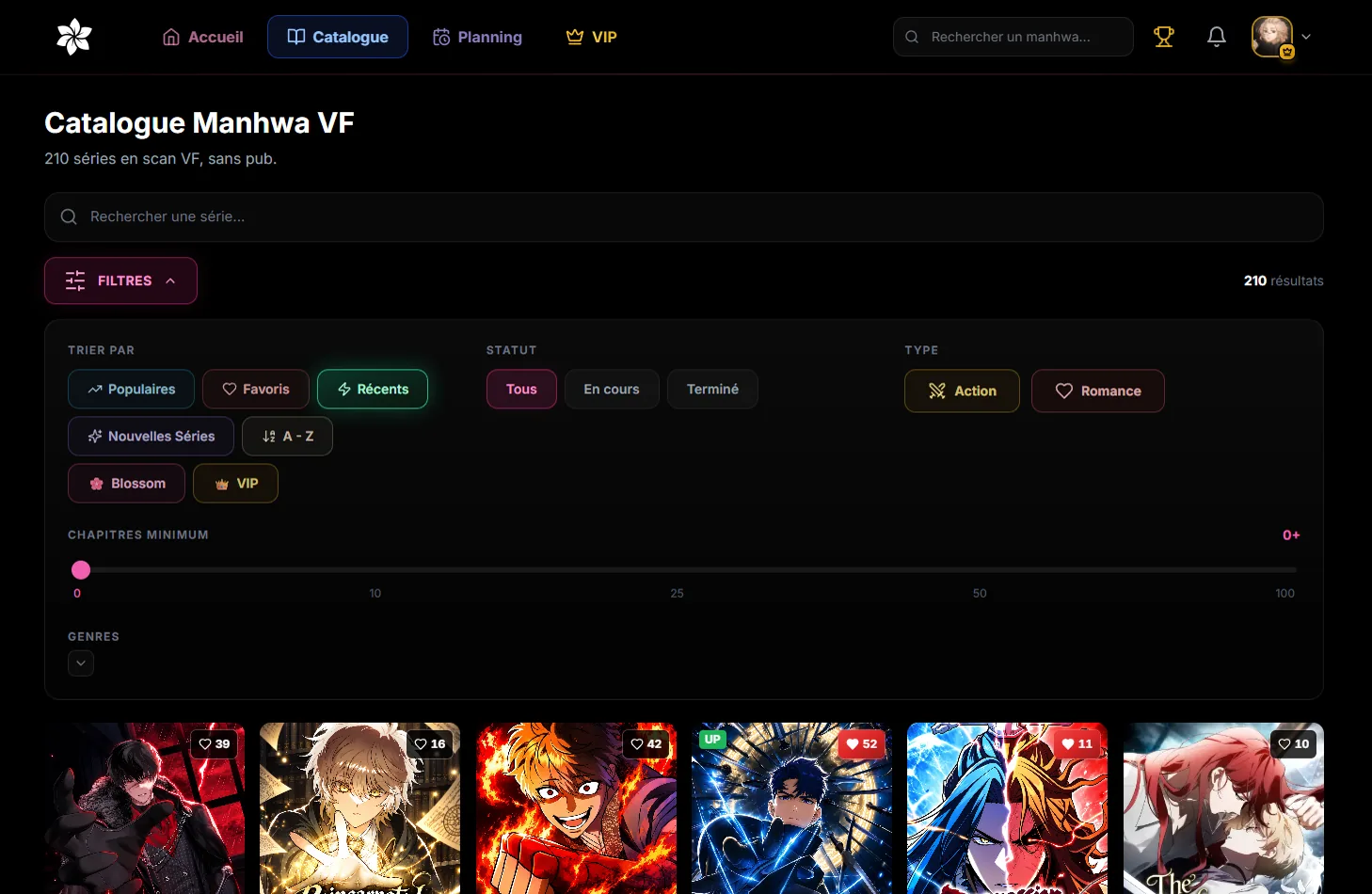Expand the account menu chevron
This screenshot has height=894, width=1372.
click(1306, 37)
